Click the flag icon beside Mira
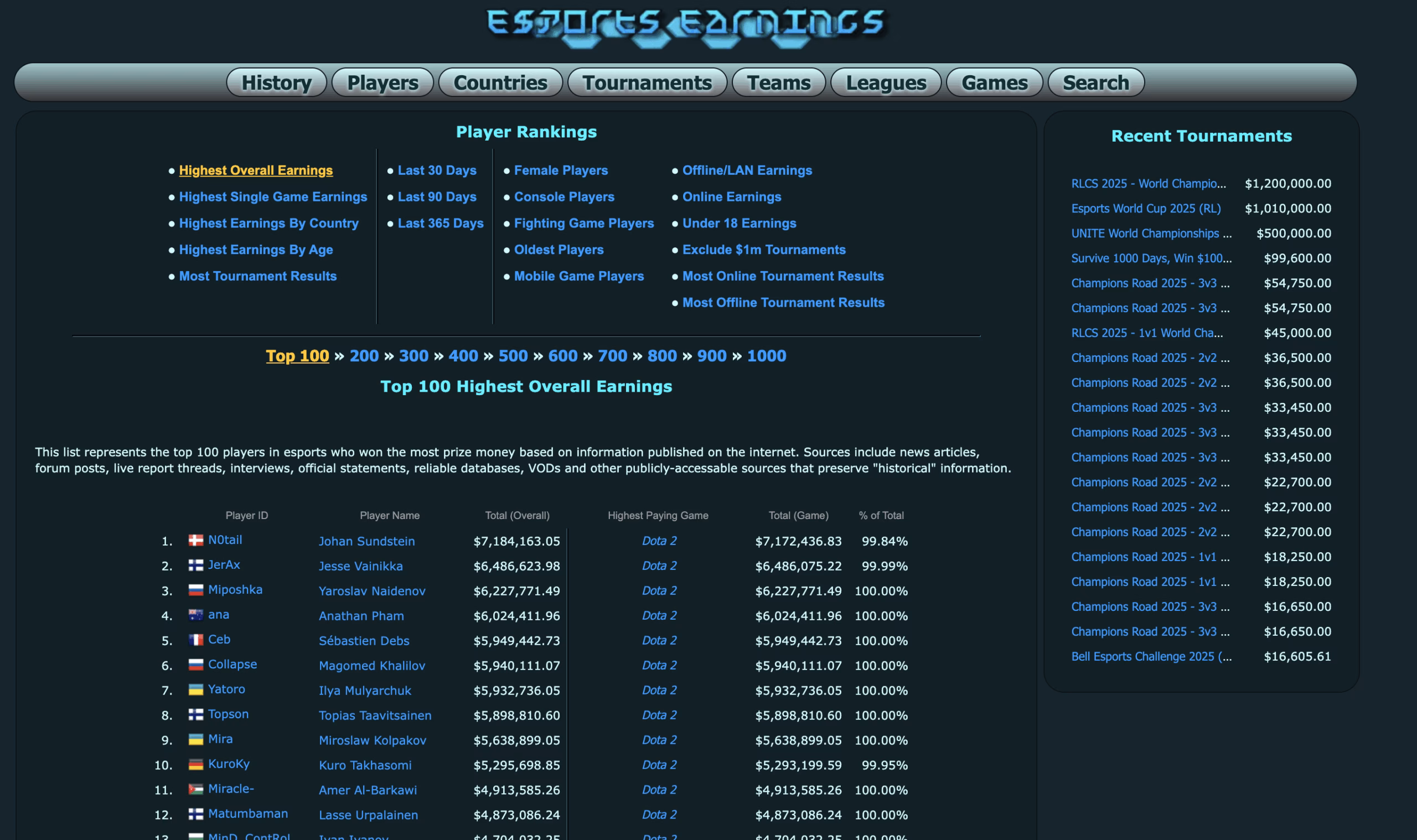The image size is (1417, 840). click(196, 740)
